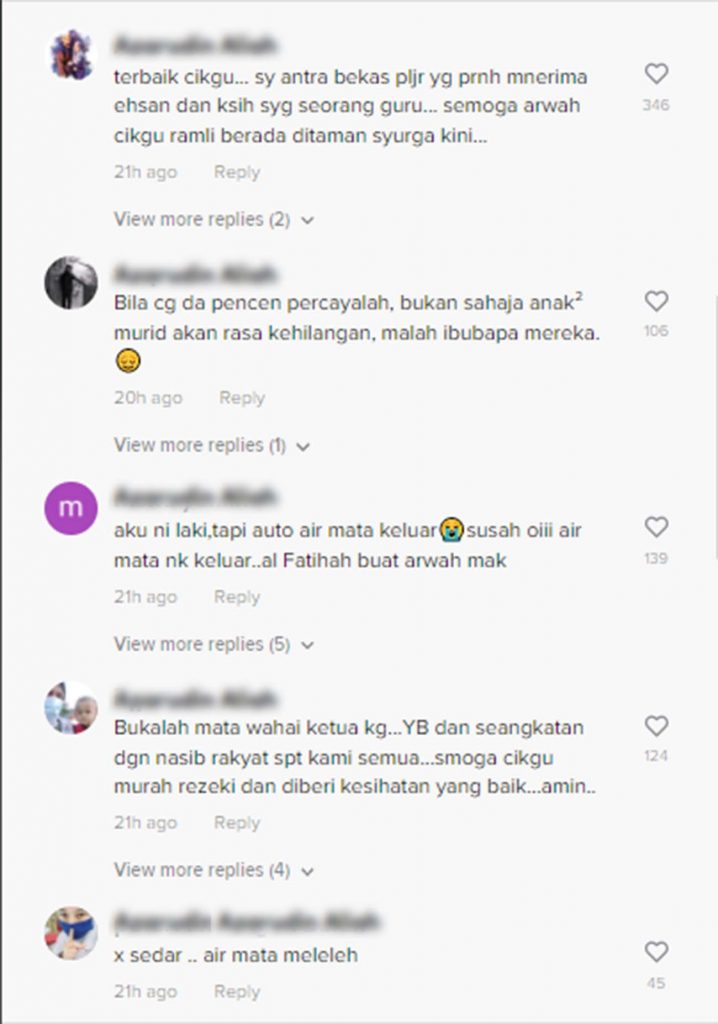Expand 'View more replies (4)'
This screenshot has height=1024, width=718.
click(214, 871)
